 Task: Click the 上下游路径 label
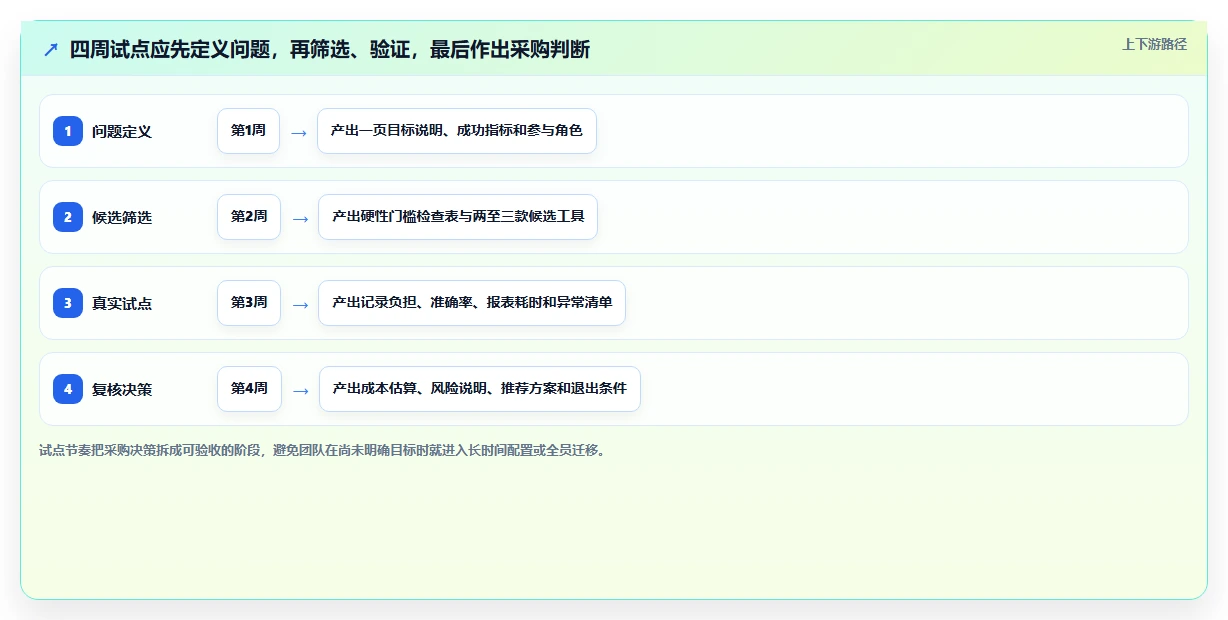1154,44
